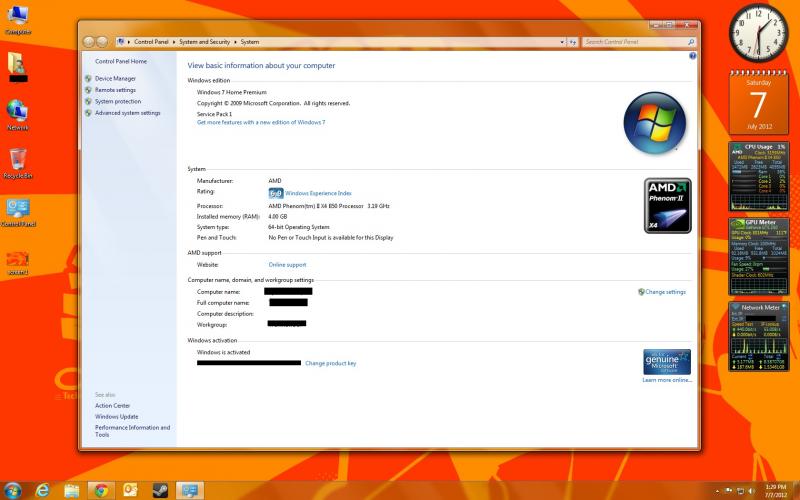Click the search magnifier icon
The width and height of the screenshot is (800, 500).
[691, 42]
